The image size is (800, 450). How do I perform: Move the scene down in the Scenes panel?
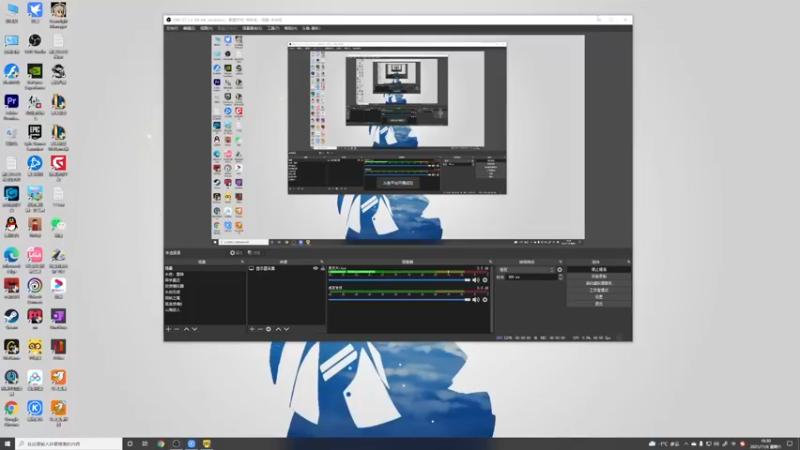coord(194,329)
